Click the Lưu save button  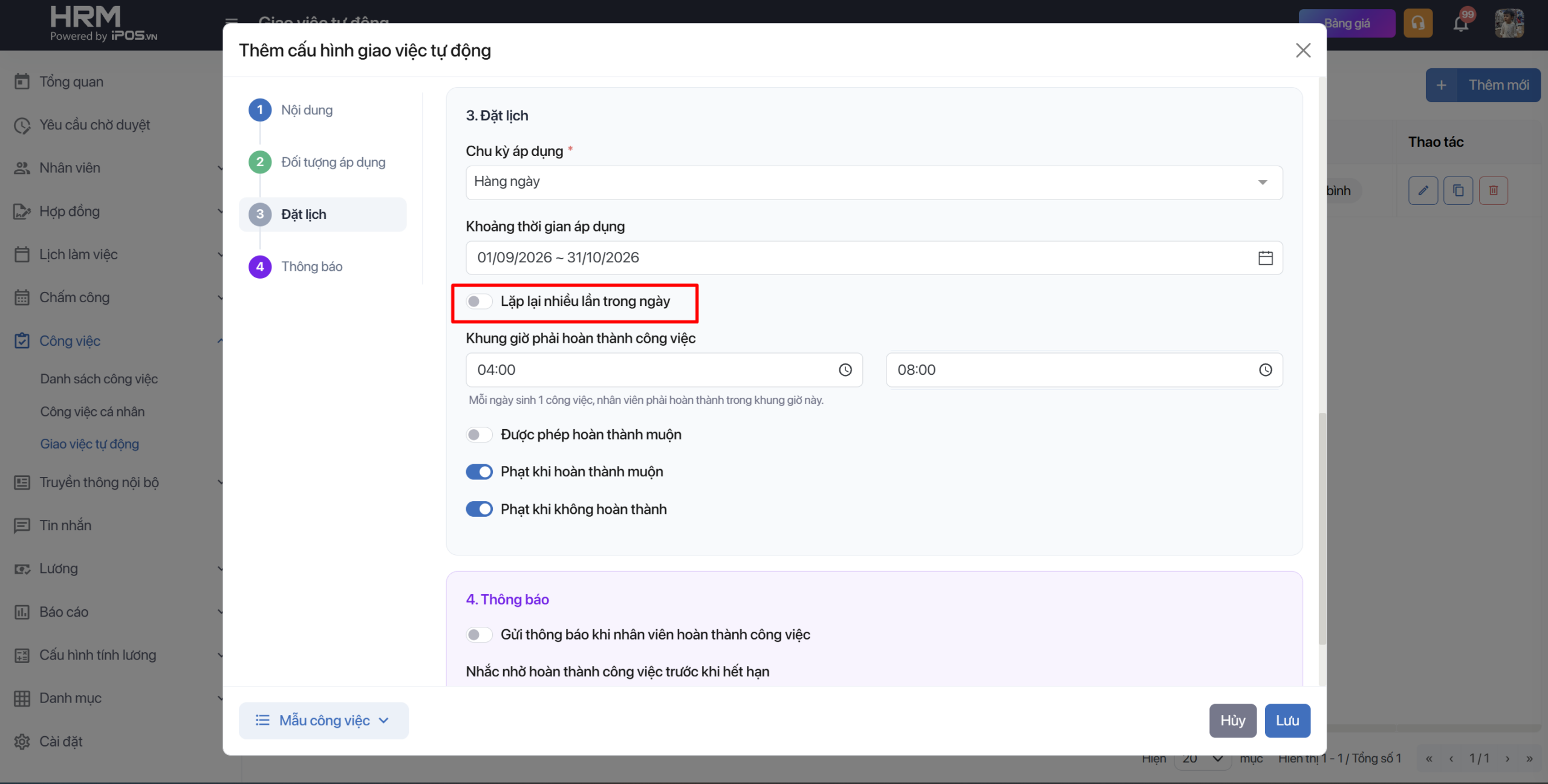(1287, 721)
